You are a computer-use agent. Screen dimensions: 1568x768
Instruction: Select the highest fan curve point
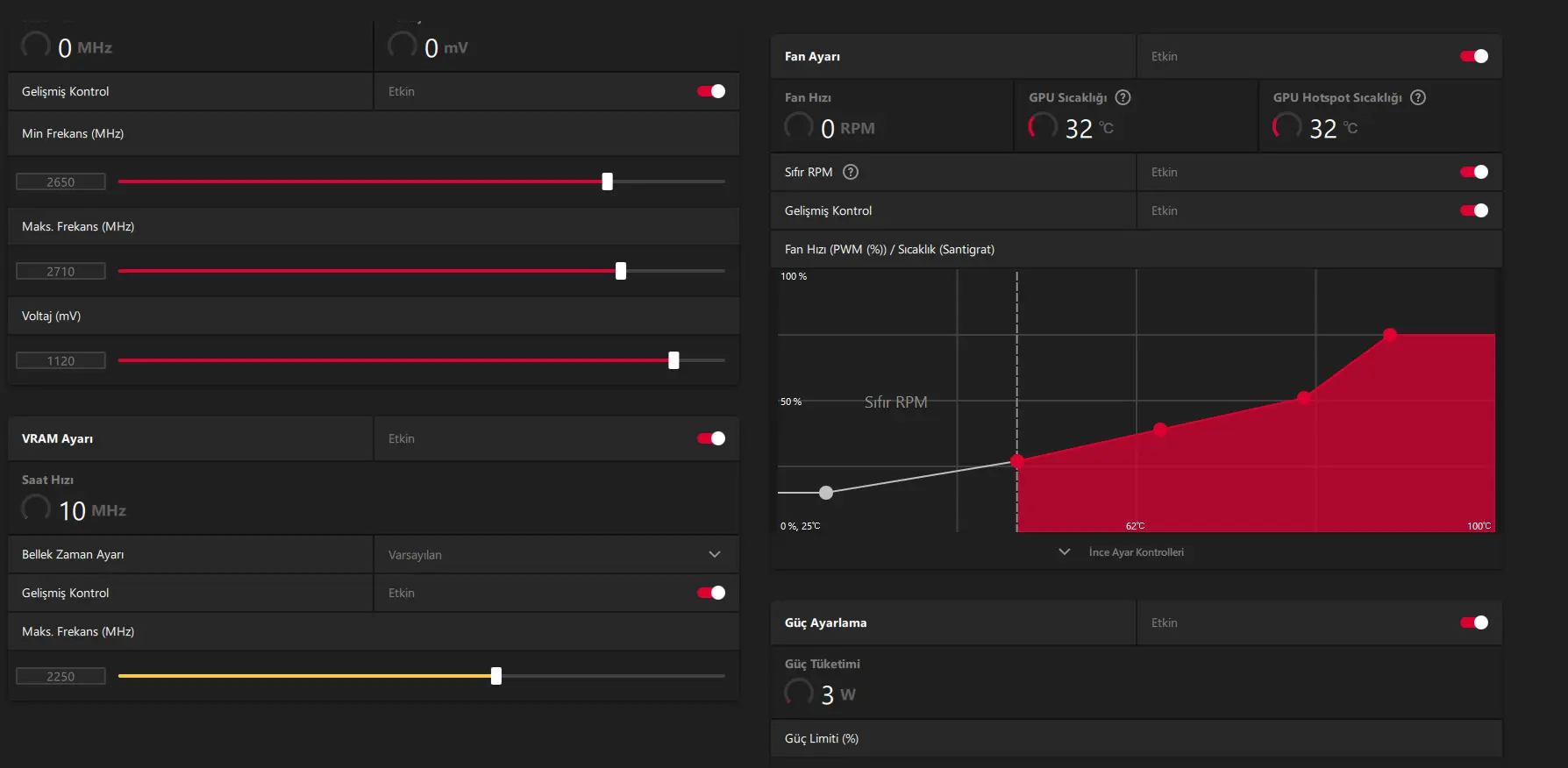[x=1390, y=335]
